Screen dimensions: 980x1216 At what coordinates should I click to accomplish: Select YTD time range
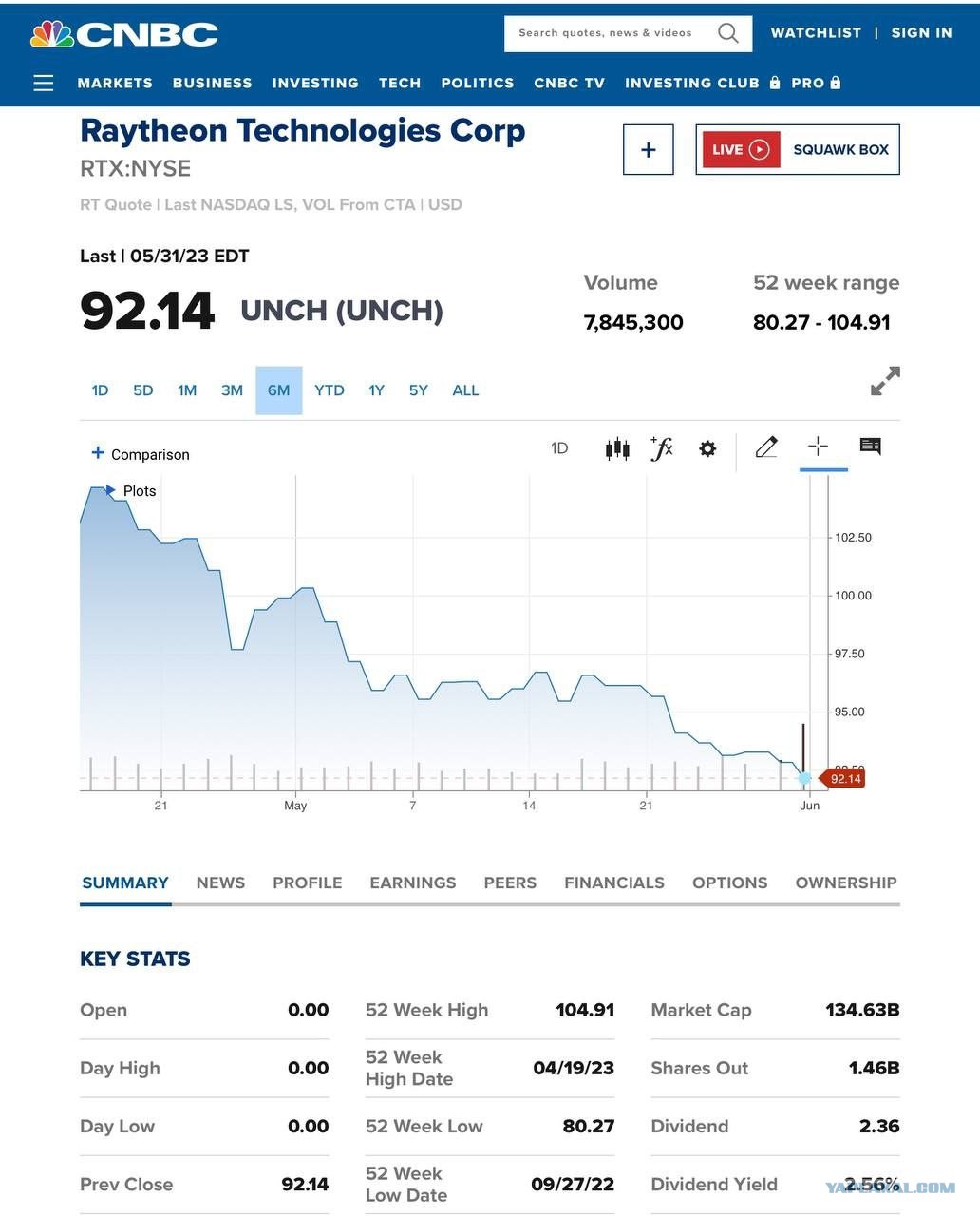330,390
